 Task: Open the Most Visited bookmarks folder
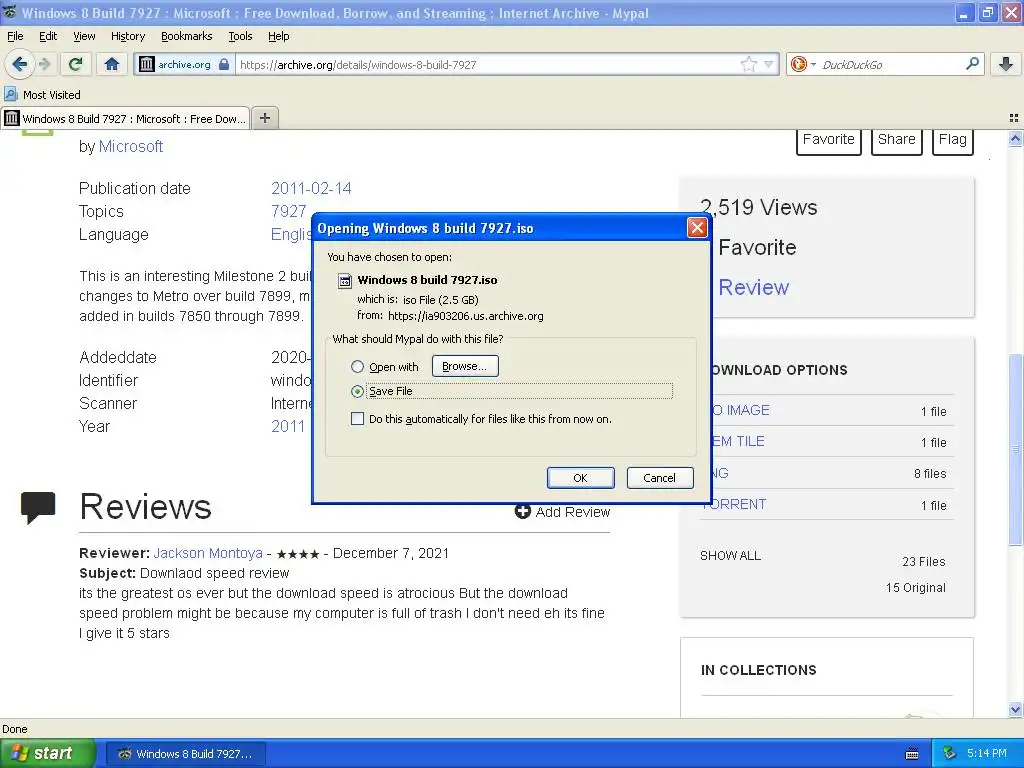[x=42, y=95]
